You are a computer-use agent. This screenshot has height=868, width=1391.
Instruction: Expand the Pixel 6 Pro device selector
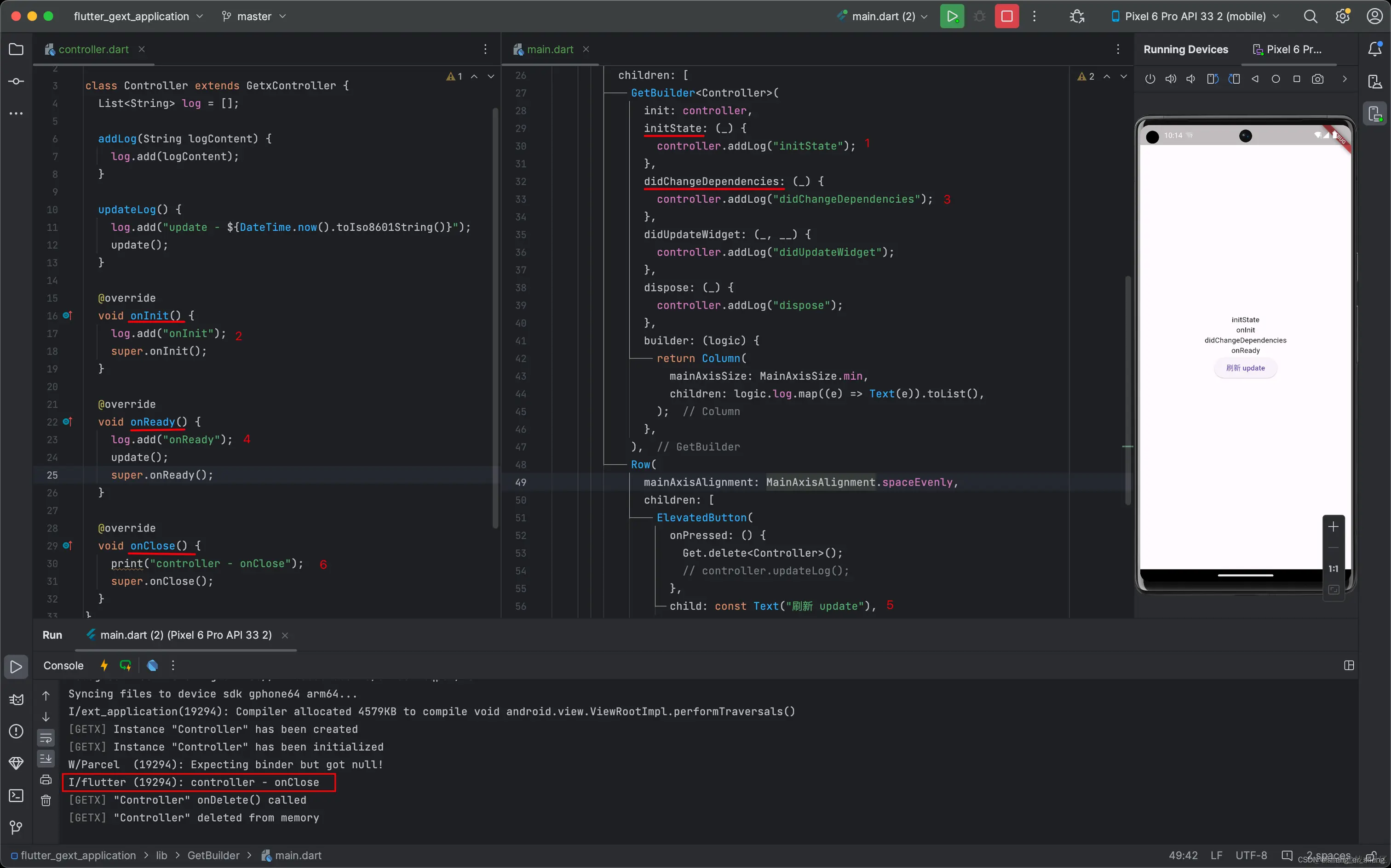pos(1195,16)
